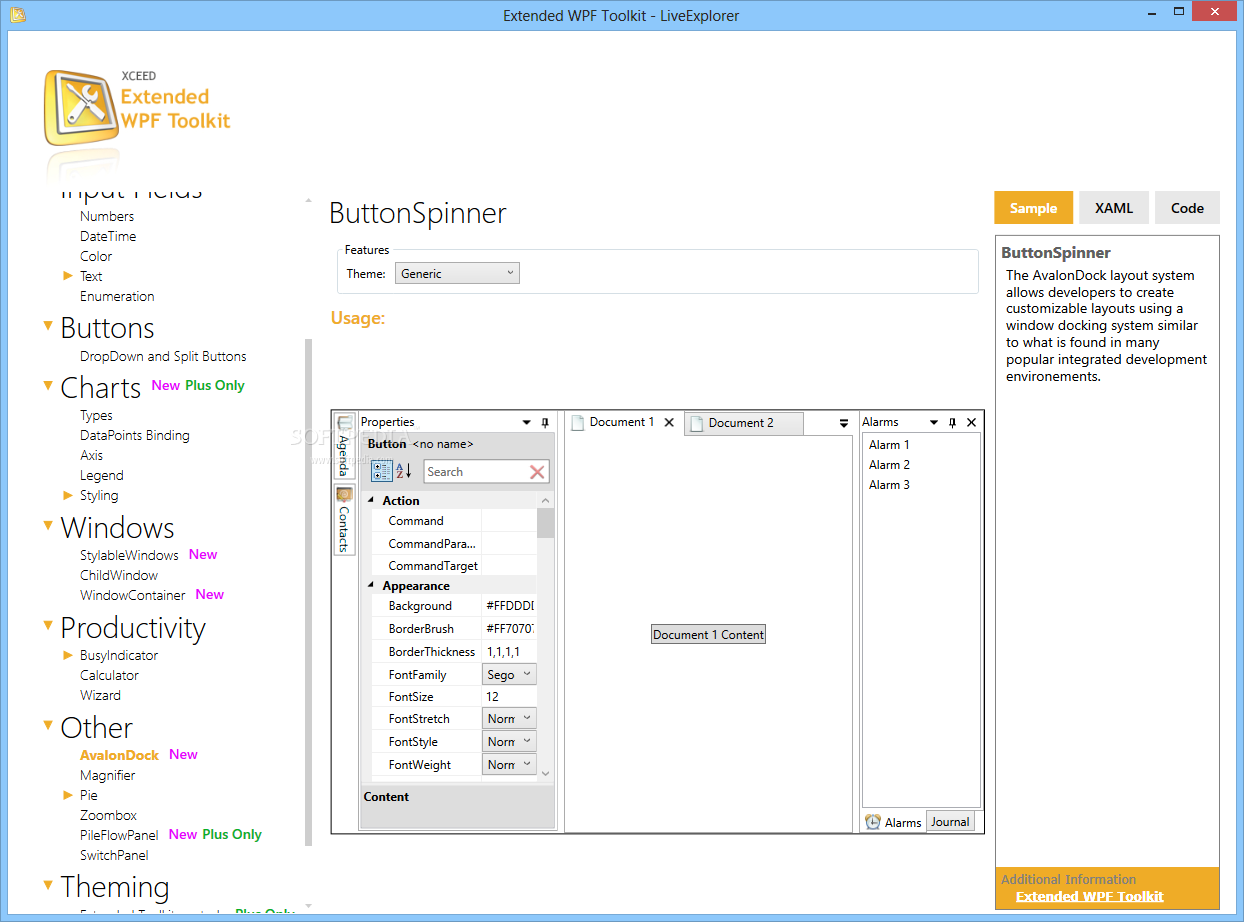Open the Contacts auto-hide side tab
Viewport: 1244px width, 922px height.
click(344, 520)
